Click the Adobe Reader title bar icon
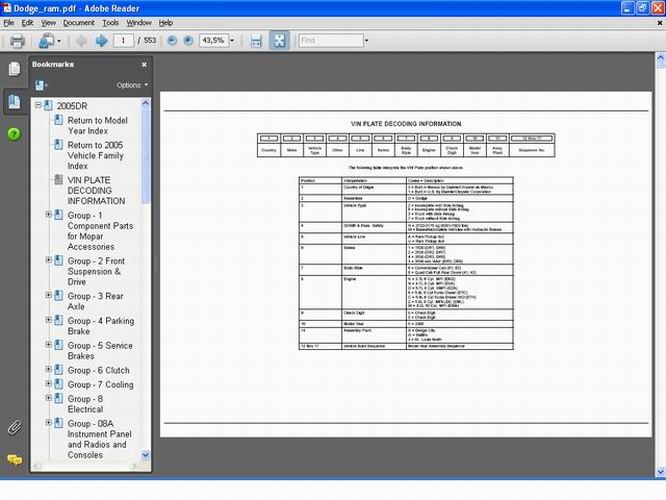 (7, 8)
